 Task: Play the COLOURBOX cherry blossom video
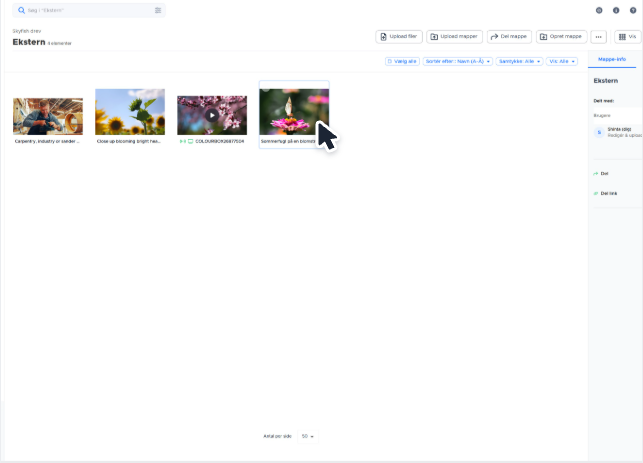click(212, 115)
